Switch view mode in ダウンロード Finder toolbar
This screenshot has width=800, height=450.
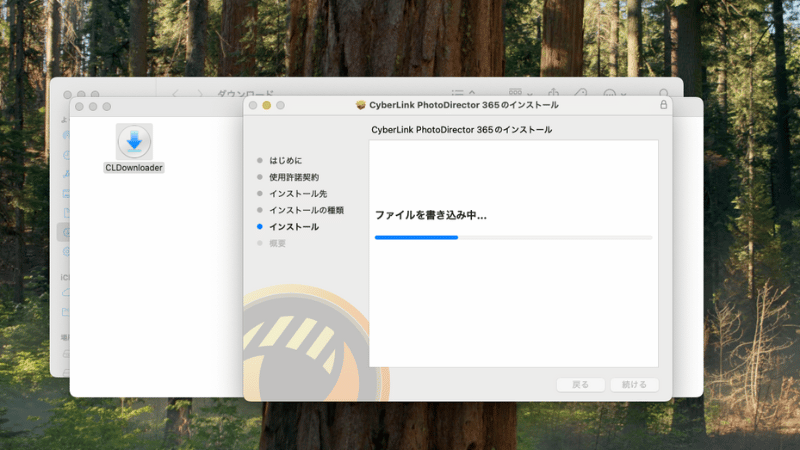[x=463, y=93]
